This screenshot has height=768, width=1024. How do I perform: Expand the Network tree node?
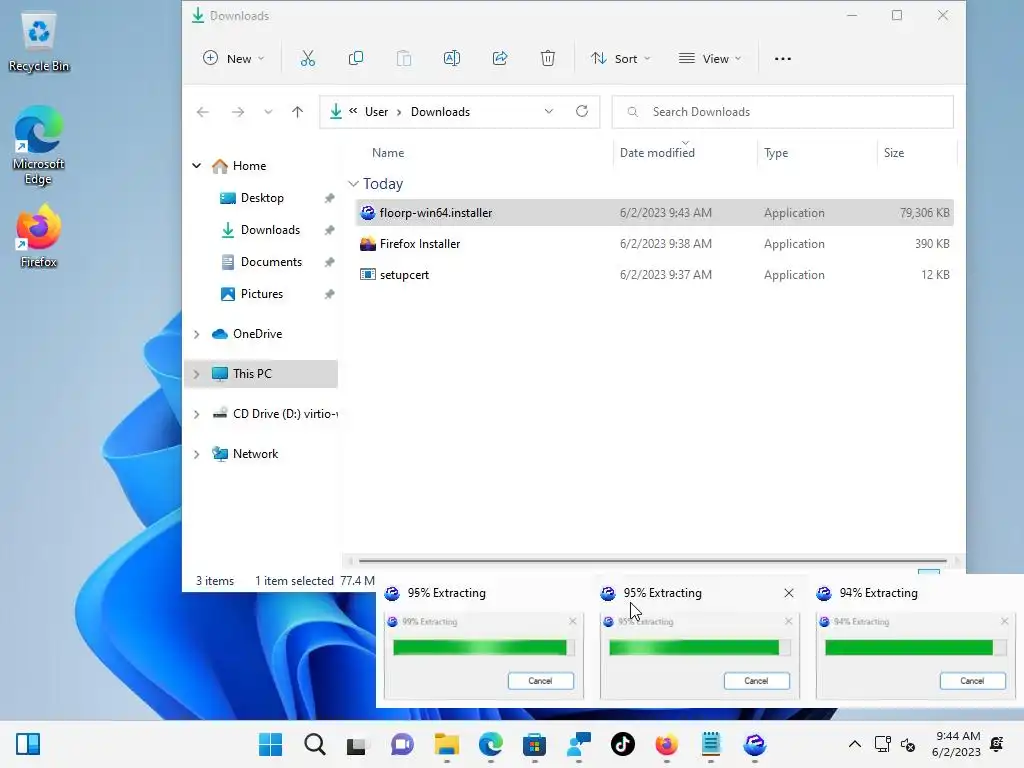click(197, 455)
